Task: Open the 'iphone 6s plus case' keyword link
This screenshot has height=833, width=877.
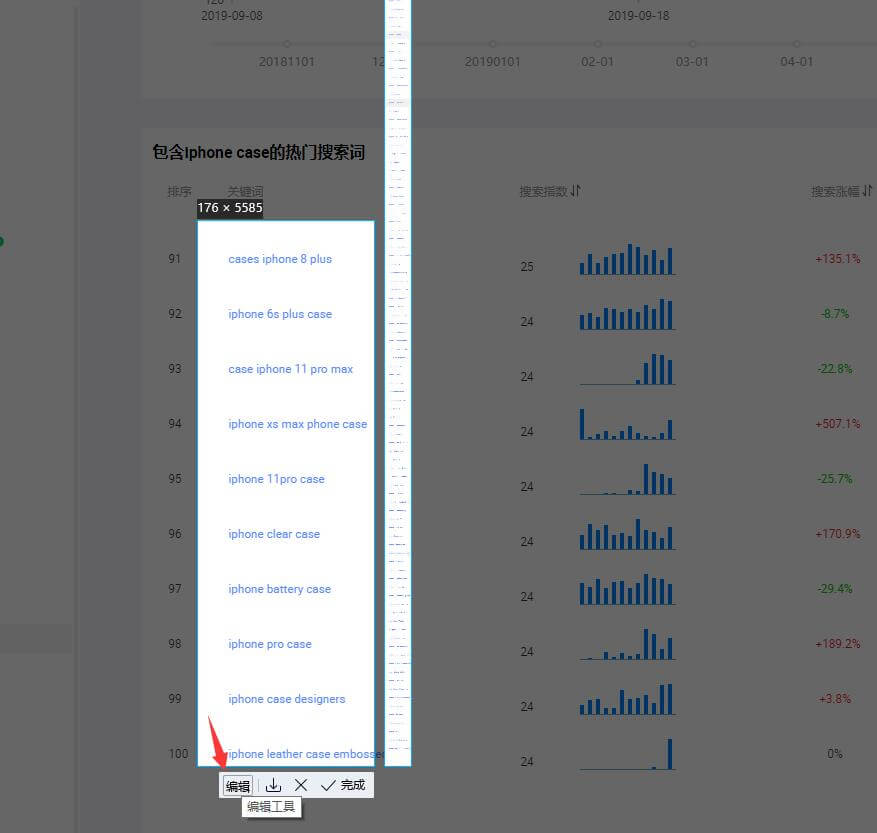Action: pyautogui.click(x=280, y=314)
